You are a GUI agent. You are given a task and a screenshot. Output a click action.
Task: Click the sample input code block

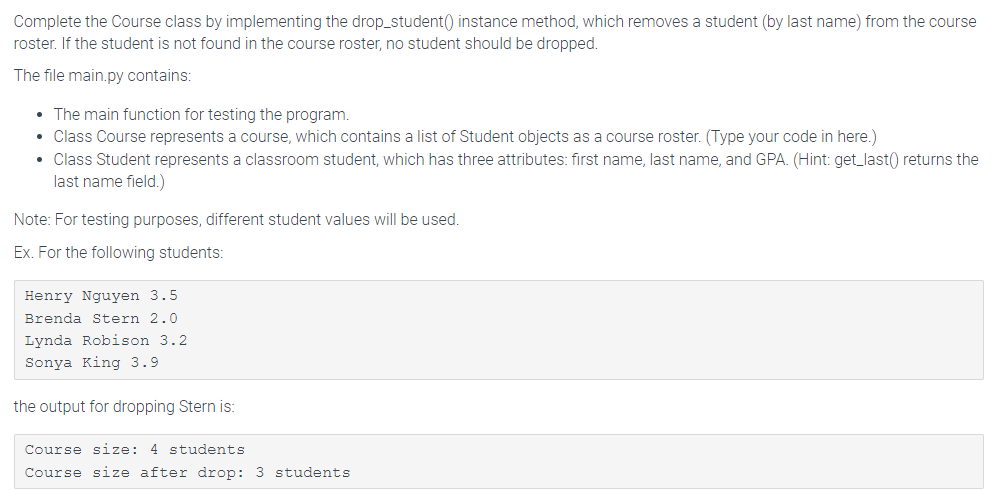point(499,330)
